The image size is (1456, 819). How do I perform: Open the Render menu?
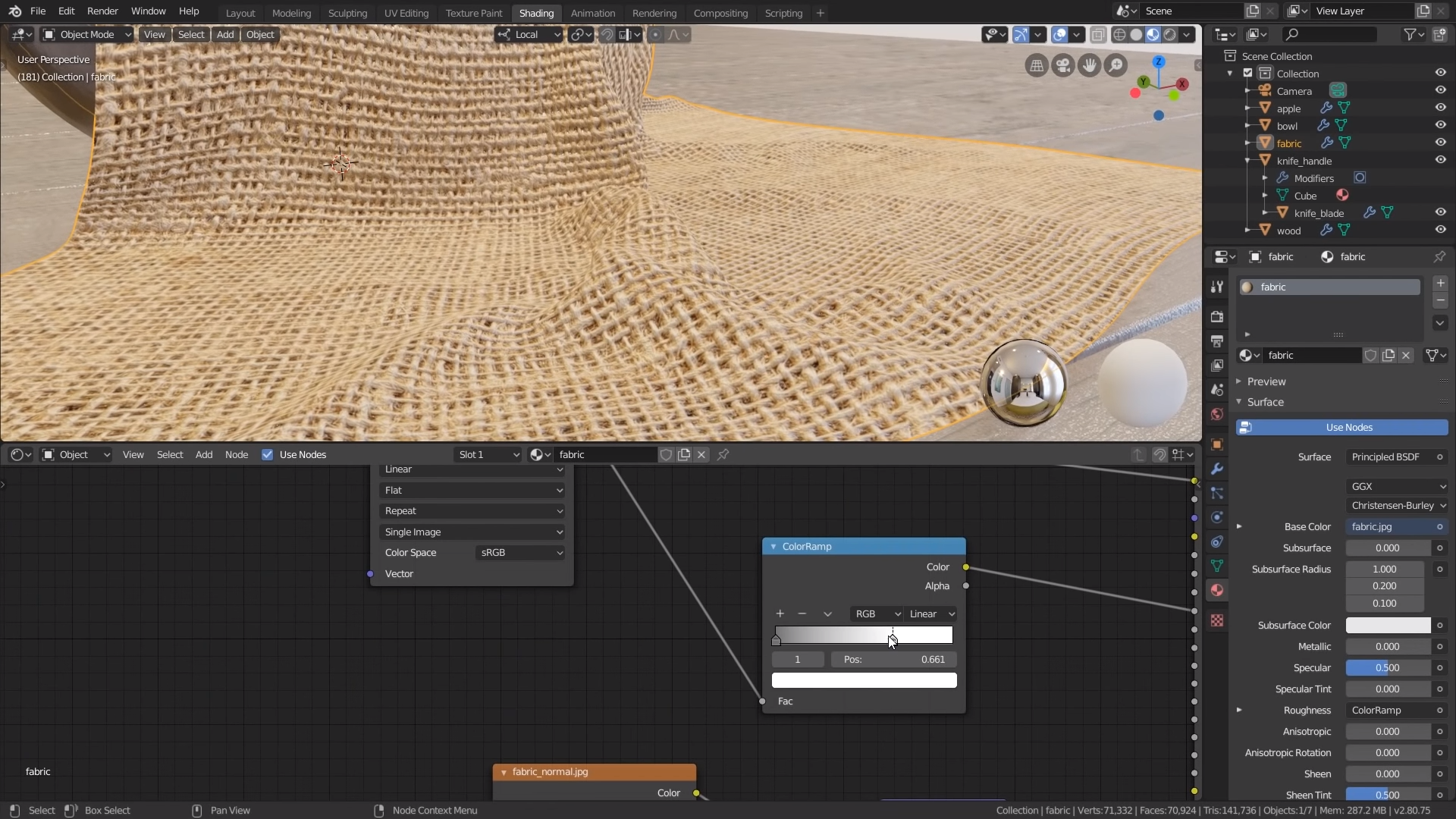click(102, 11)
